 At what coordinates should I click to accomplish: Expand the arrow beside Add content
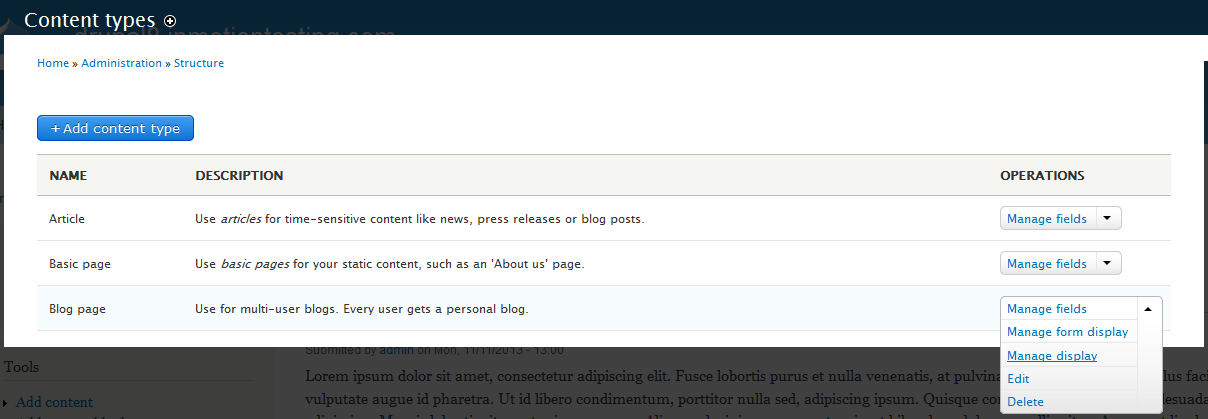click(x=5, y=403)
